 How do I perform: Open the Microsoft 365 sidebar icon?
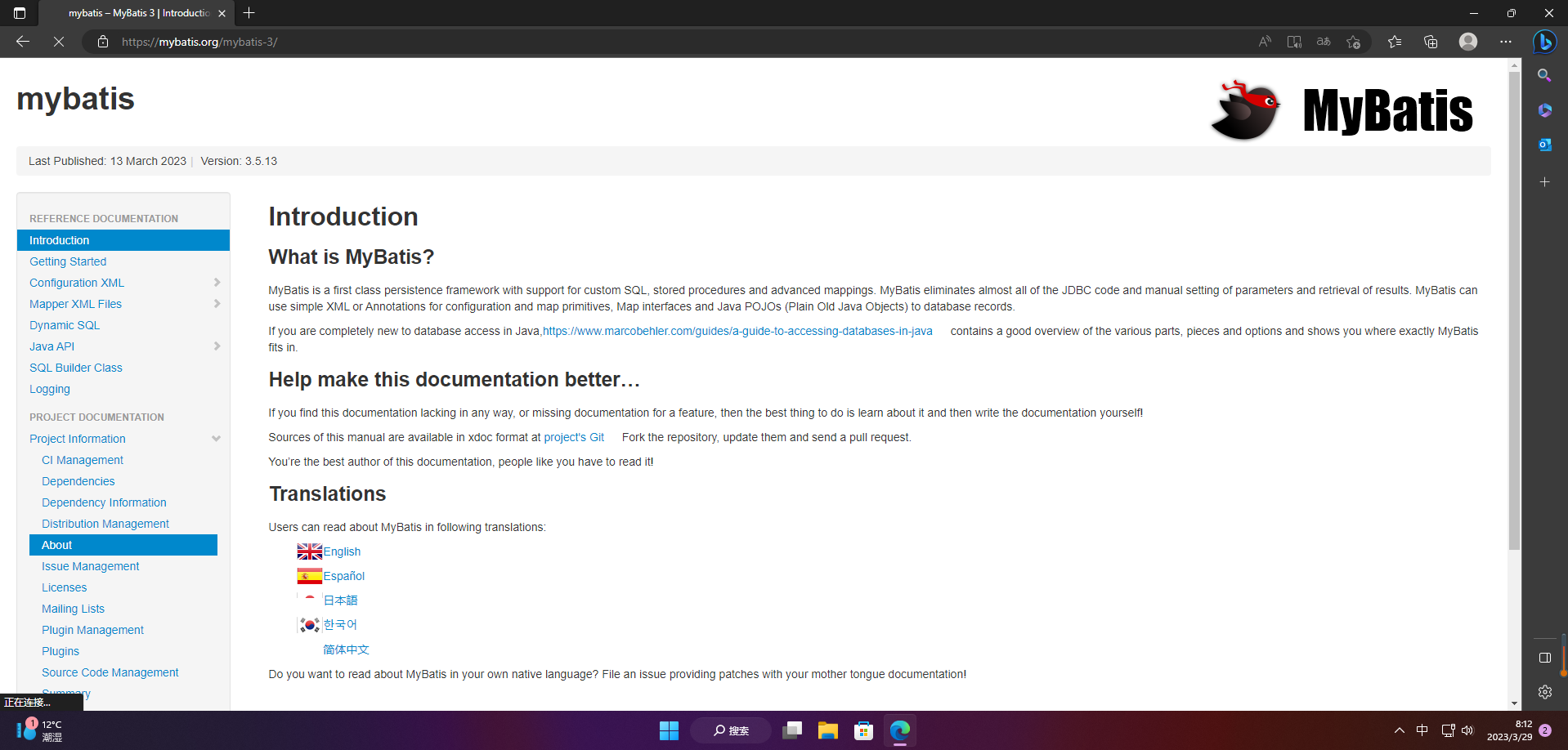[x=1544, y=110]
